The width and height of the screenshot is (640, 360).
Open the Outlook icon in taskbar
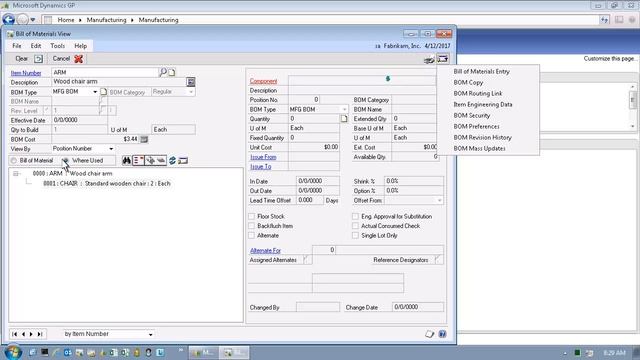tap(67, 352)
